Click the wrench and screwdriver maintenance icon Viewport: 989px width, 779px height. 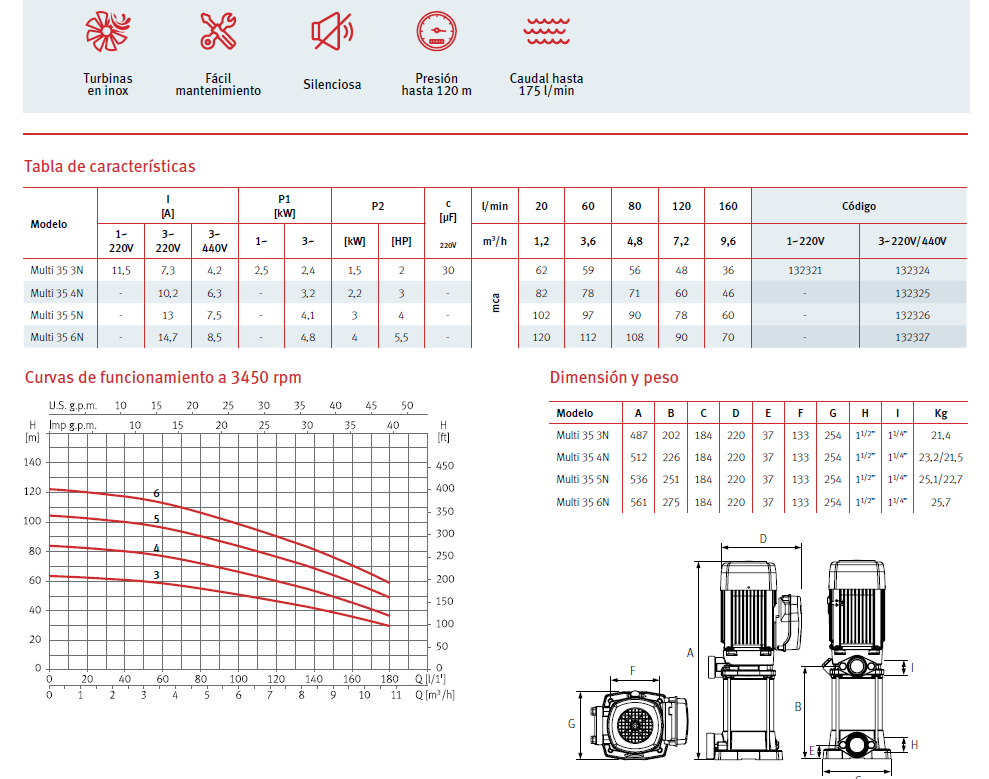pos(218,31)
